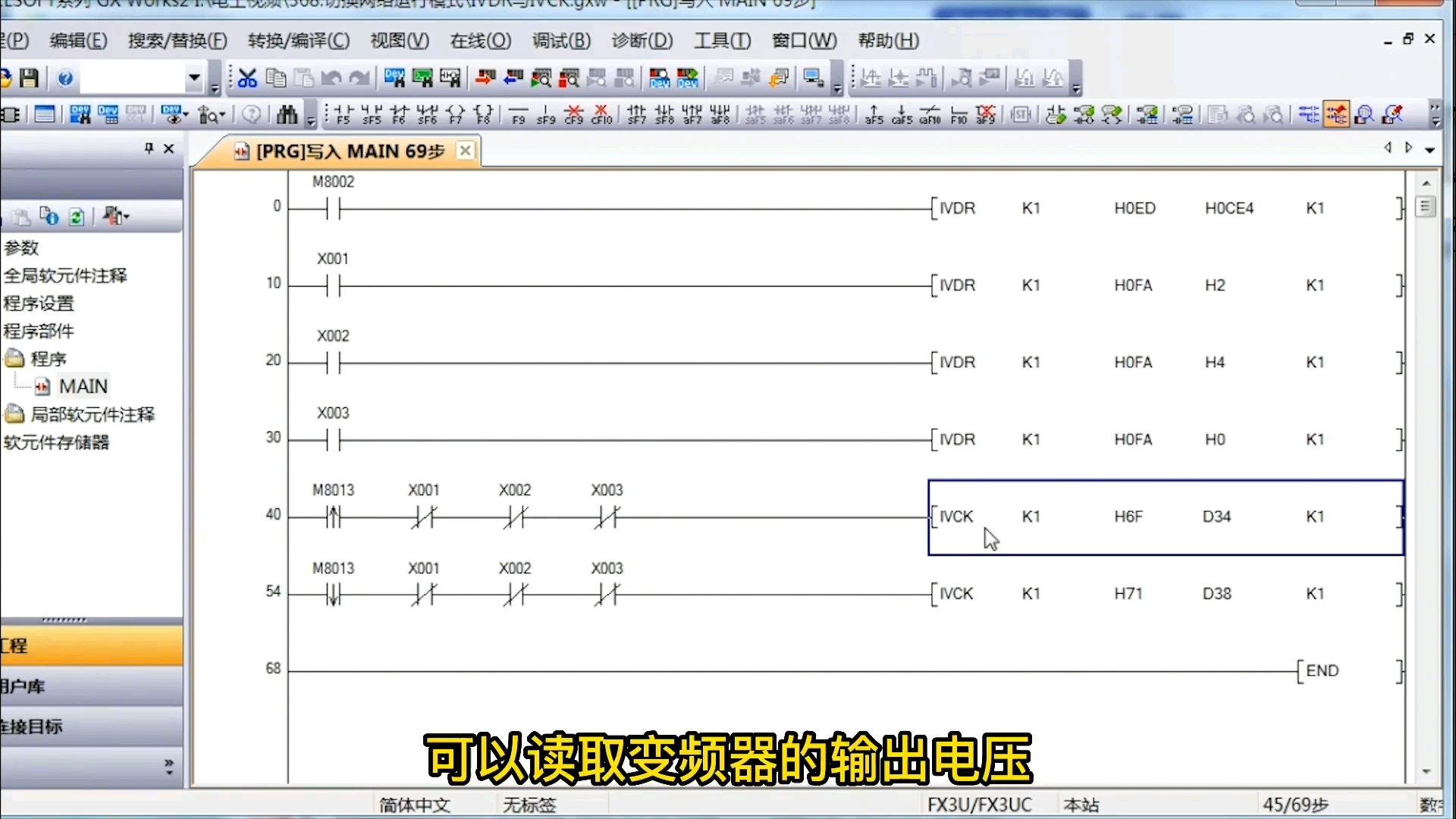
Task: Click the F10 line drawing icon
Action: [x=959, y=115]
